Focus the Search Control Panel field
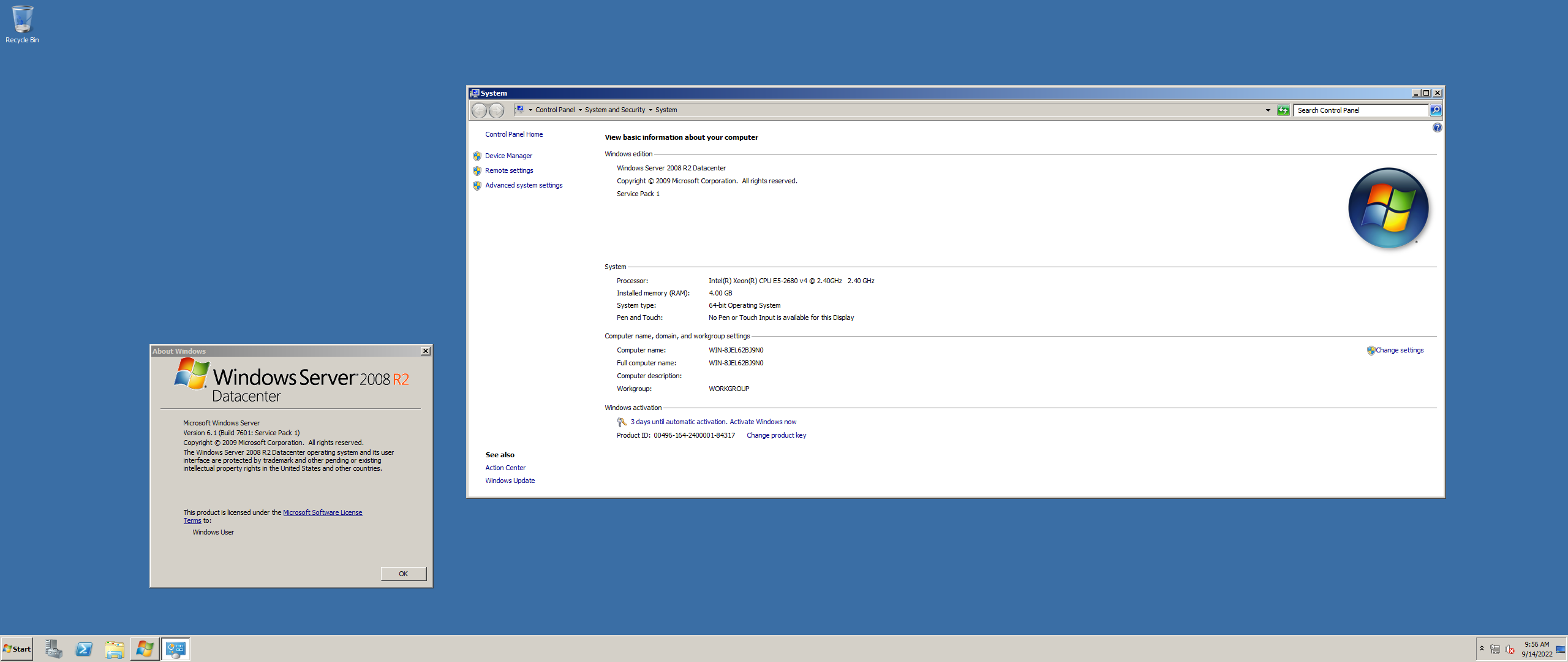1568x662 pixels. (1361, 110)
